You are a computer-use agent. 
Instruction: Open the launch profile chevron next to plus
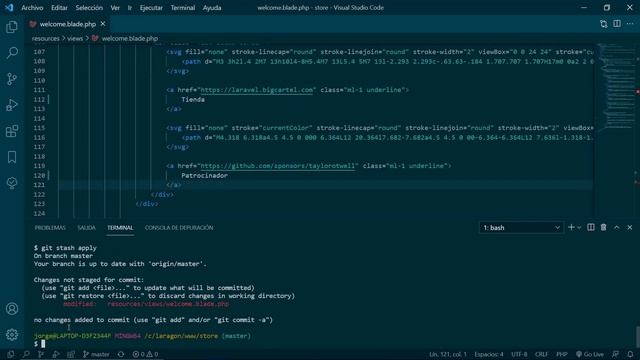[x=579, y=228]
